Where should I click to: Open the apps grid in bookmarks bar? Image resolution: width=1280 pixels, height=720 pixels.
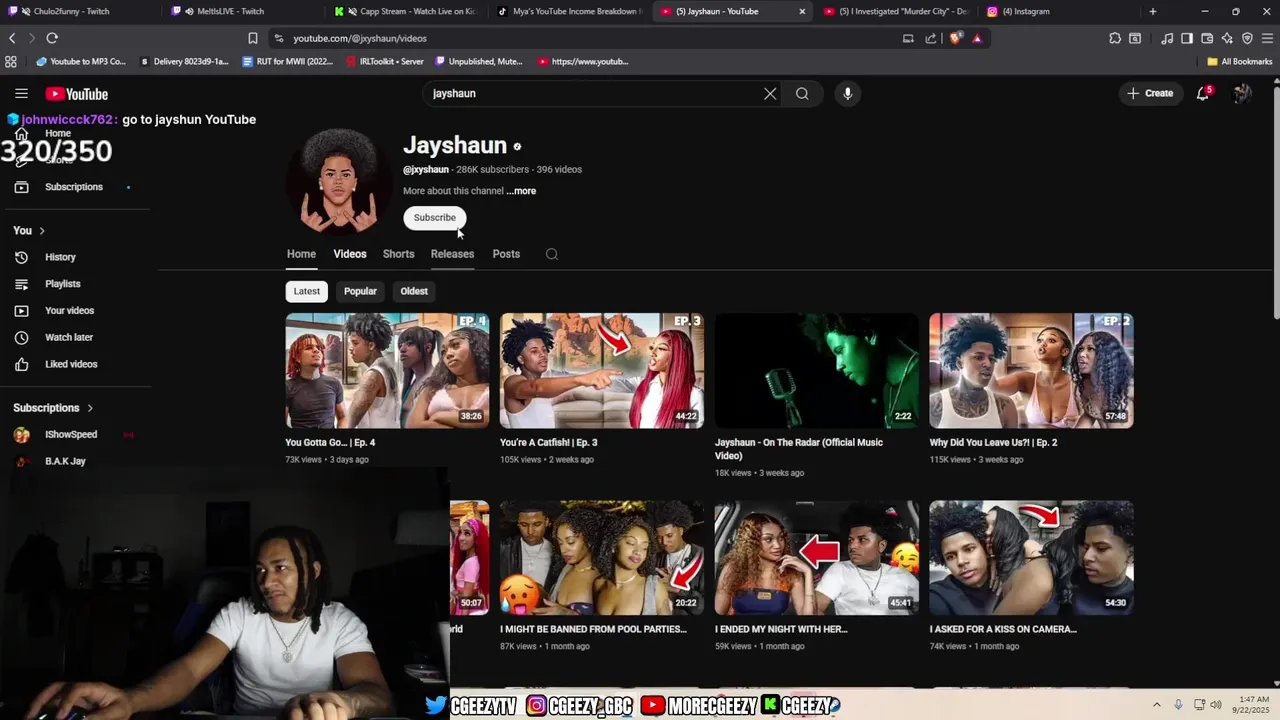11,61
